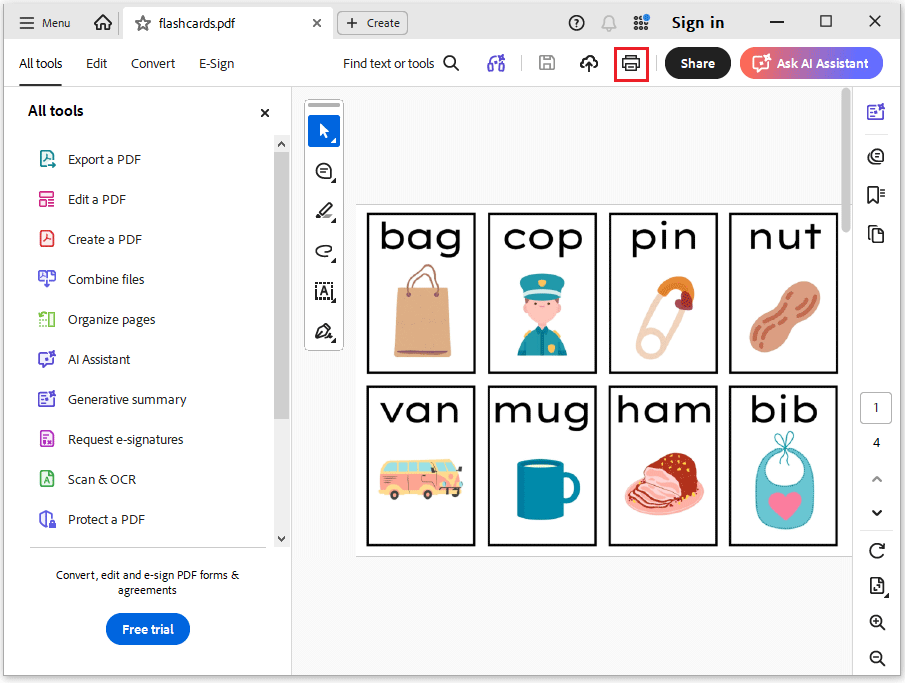Go to the Home view
This screenshot has width=905, height=683.
pyautogui.click(x=103, y=23)
